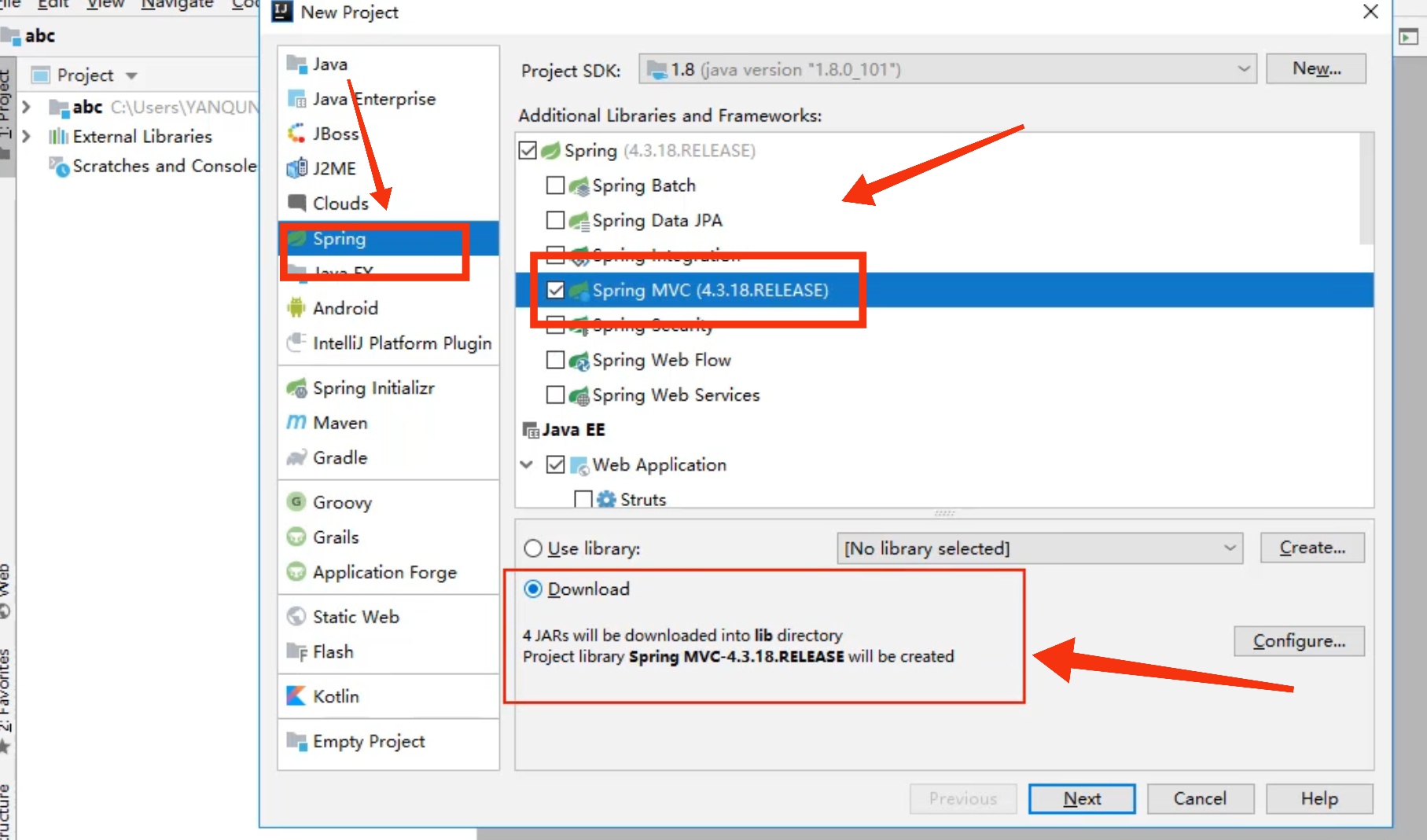Close the New Project dialog
This screenshot has width=1427, height=840.
(1370, 12)
